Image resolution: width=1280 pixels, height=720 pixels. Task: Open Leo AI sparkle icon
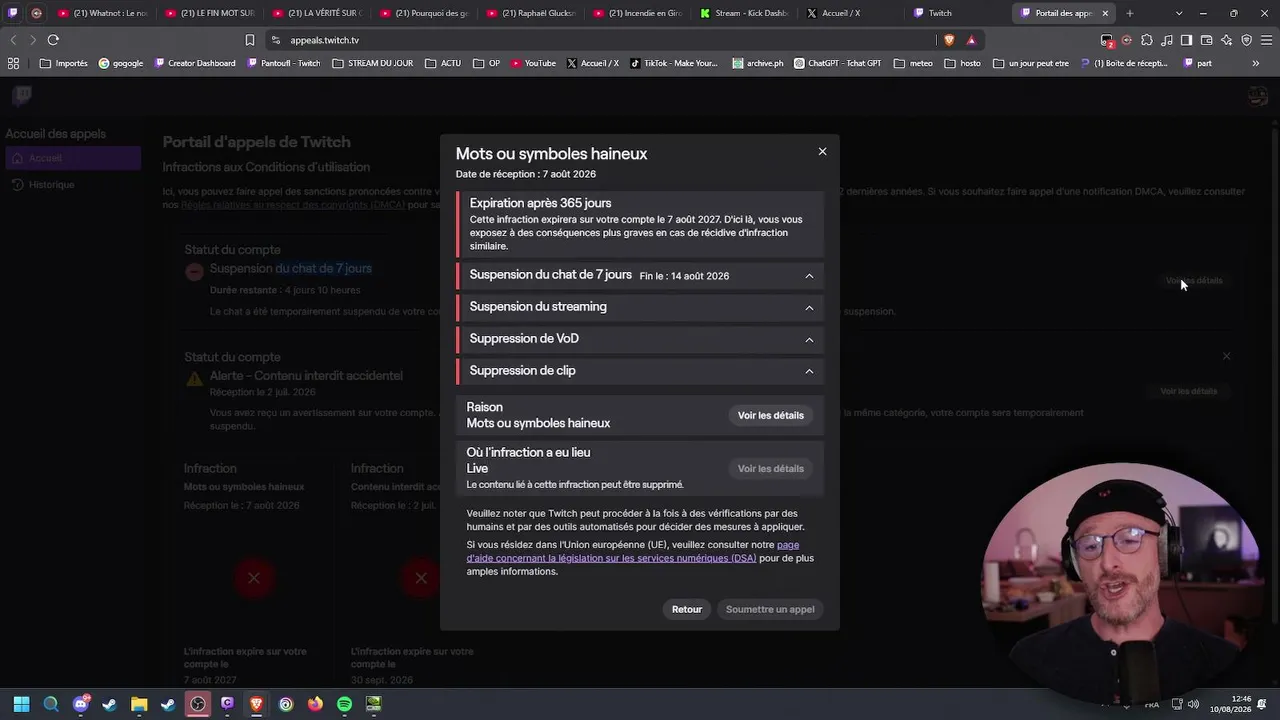click(1226, 40)
